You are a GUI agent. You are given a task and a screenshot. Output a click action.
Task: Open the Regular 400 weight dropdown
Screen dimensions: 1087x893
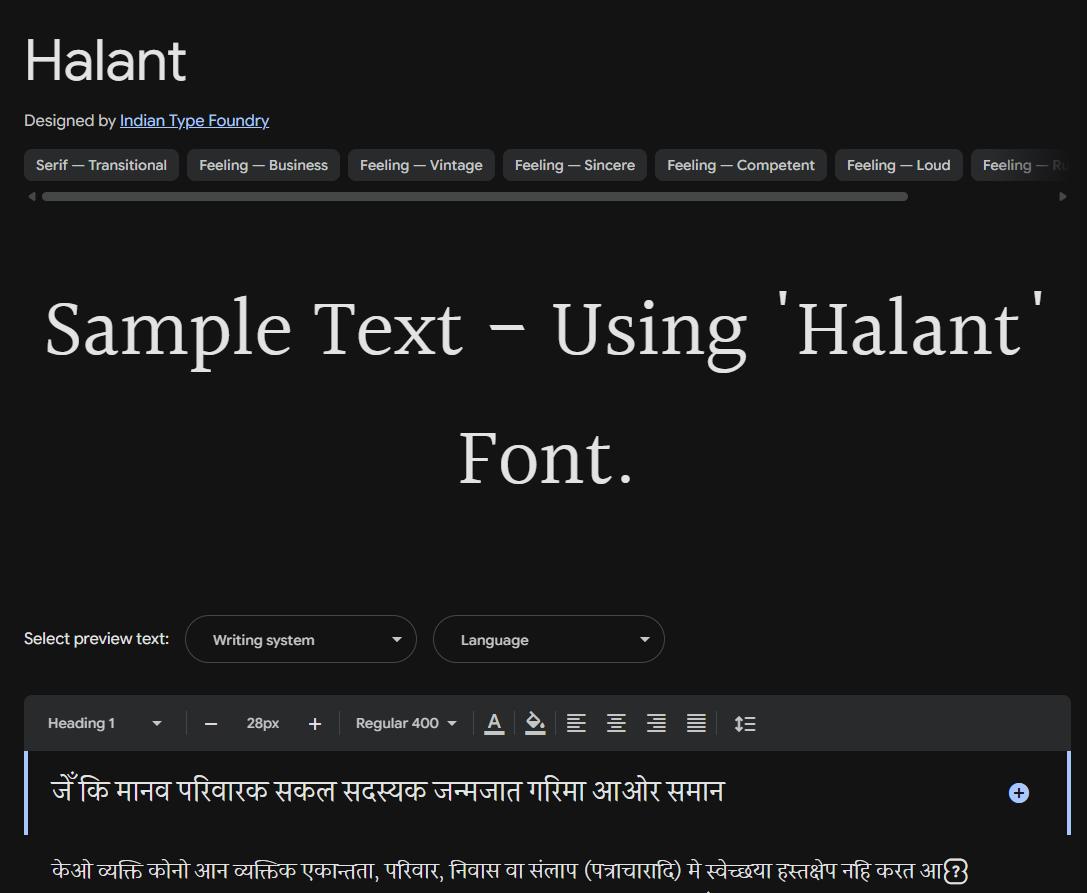tap(406, 723)
